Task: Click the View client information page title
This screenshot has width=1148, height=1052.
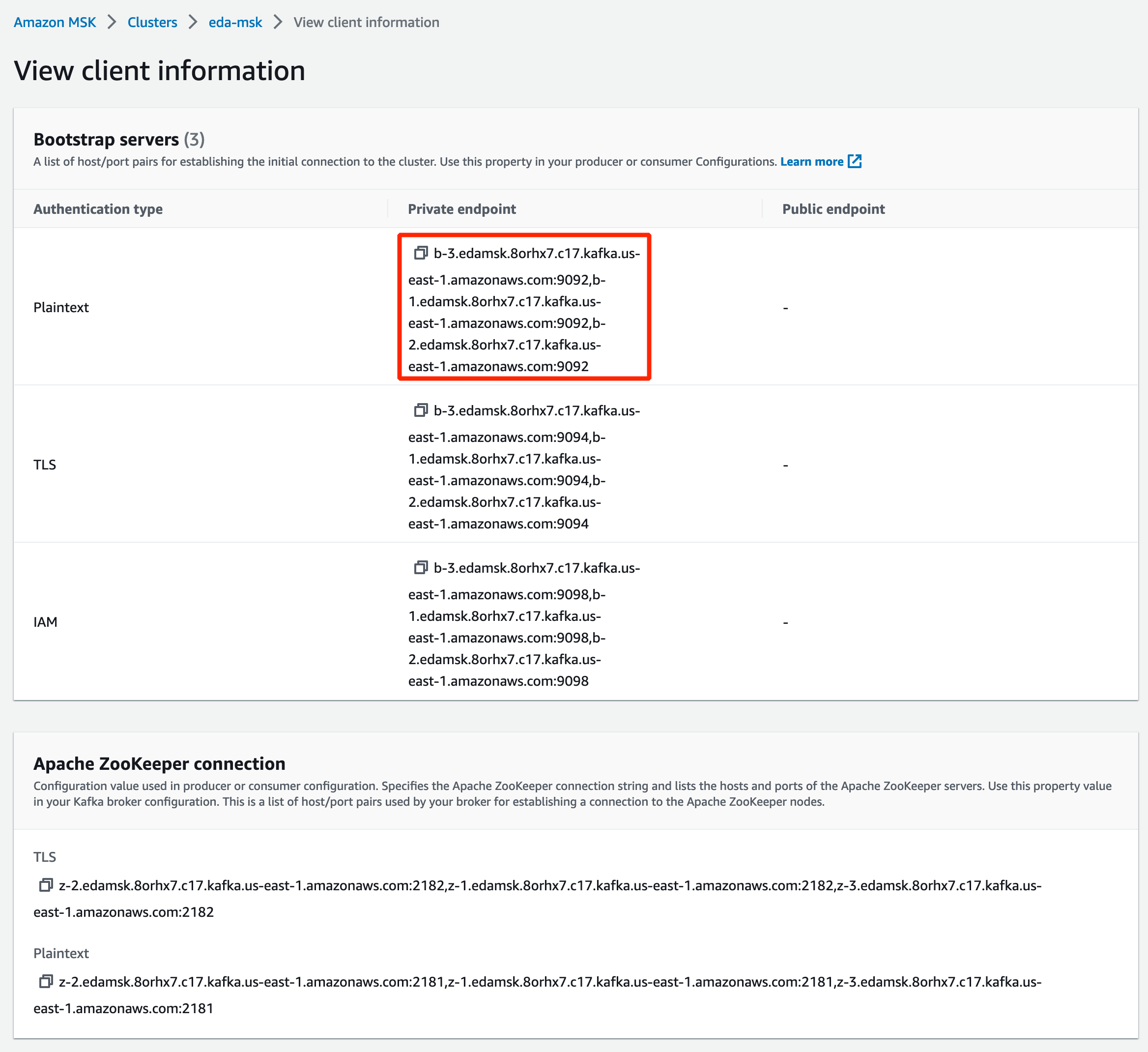Action: (x=159, y=71)
